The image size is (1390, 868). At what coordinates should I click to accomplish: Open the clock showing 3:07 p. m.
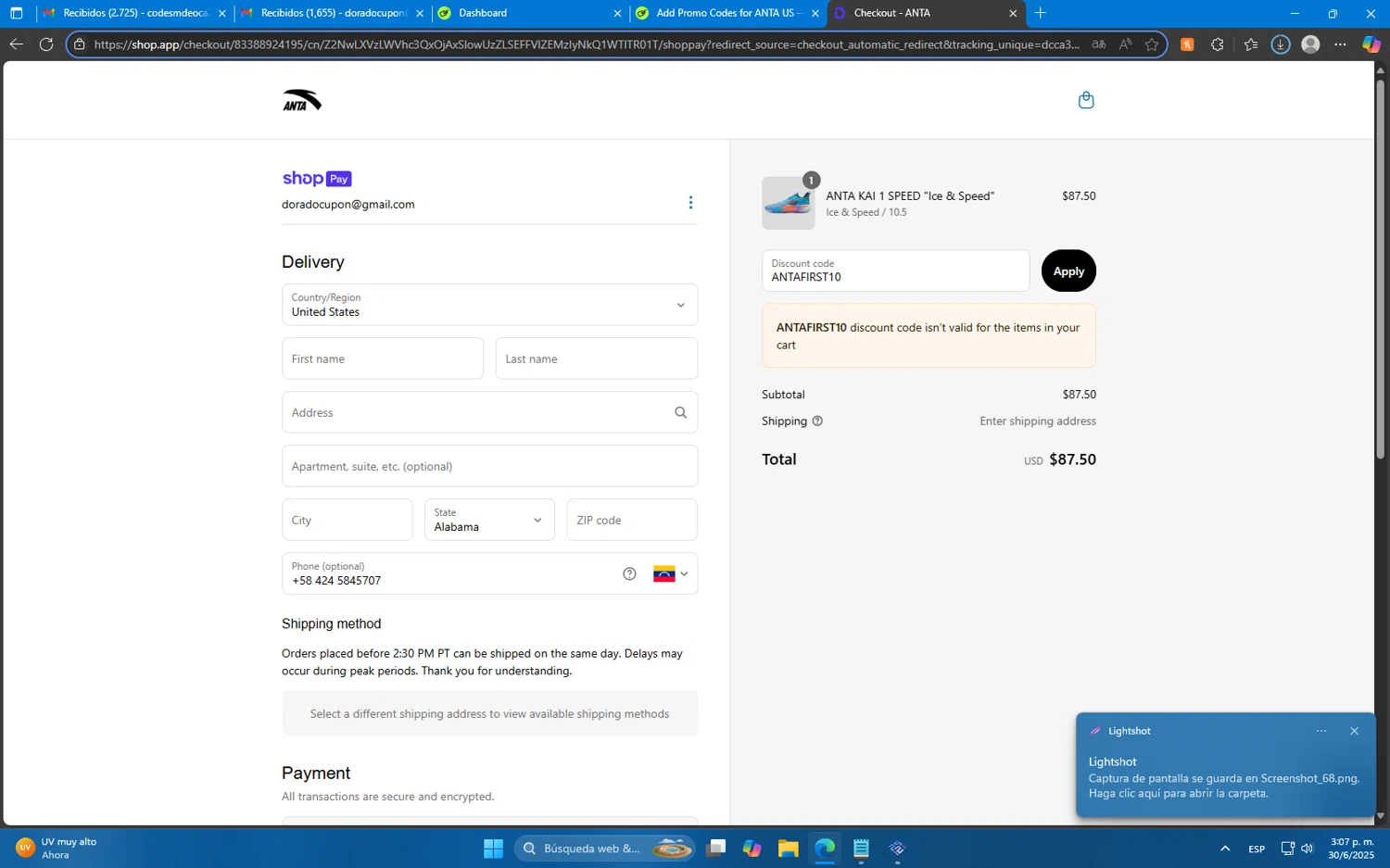tap(1352, 849)
